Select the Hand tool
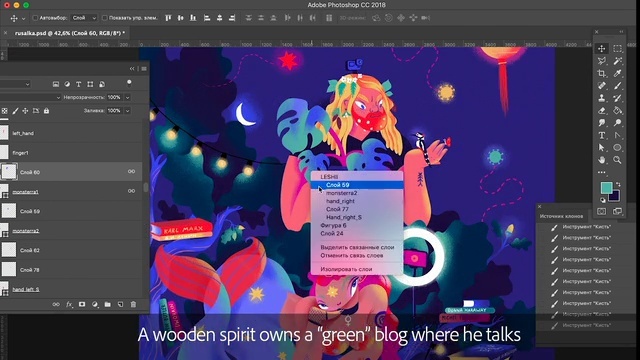640x360 pixels. point(602,160)
